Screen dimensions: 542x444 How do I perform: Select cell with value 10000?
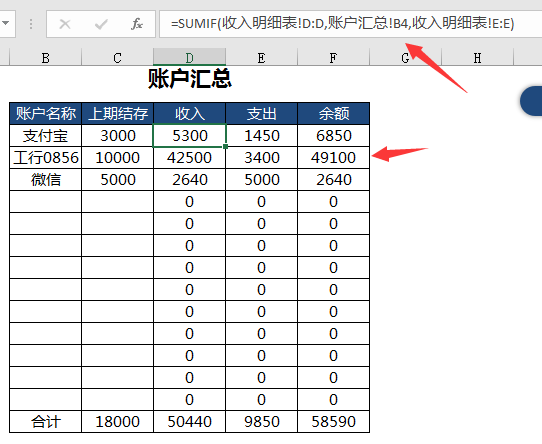[118, 158]
